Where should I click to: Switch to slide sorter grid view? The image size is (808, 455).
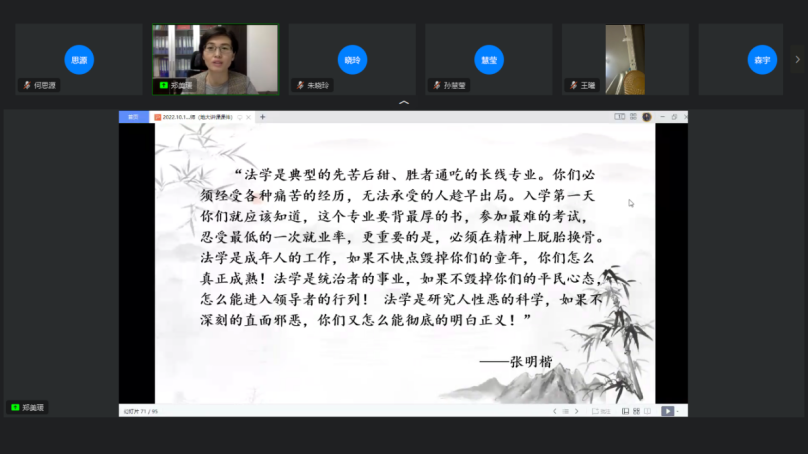coord(636,411)
